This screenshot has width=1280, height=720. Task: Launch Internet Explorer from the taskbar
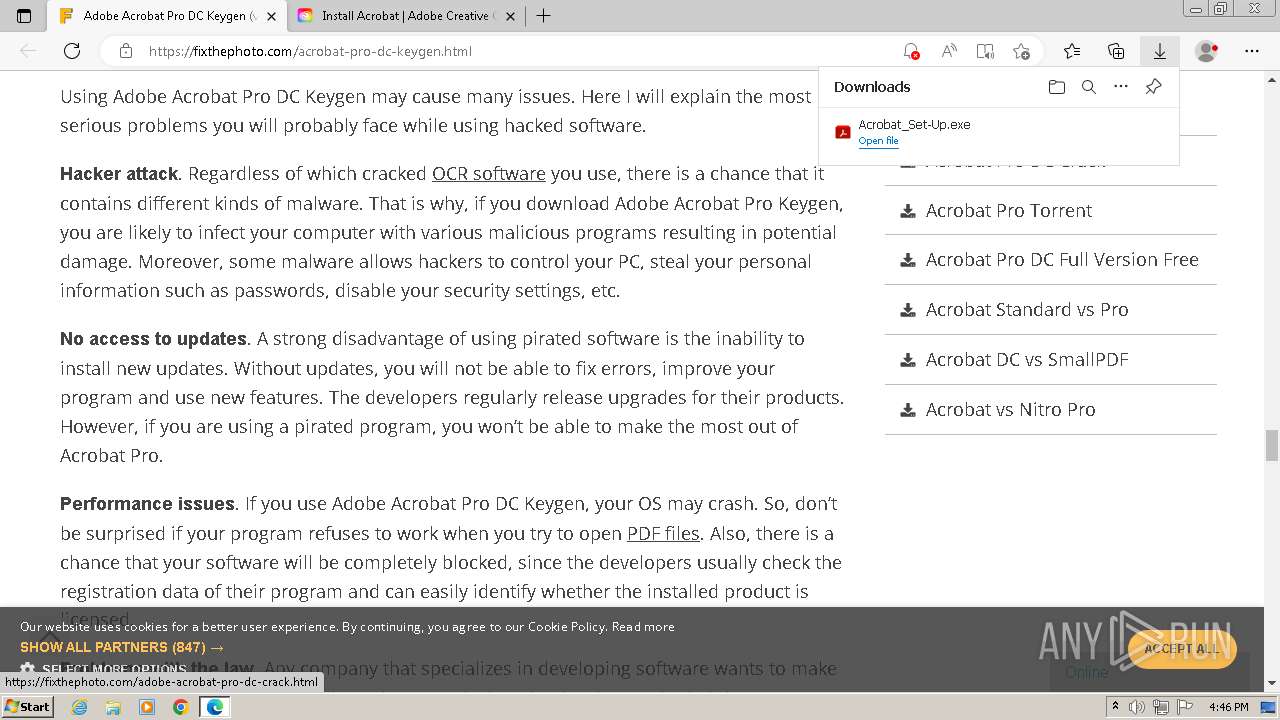coord(80,707)
